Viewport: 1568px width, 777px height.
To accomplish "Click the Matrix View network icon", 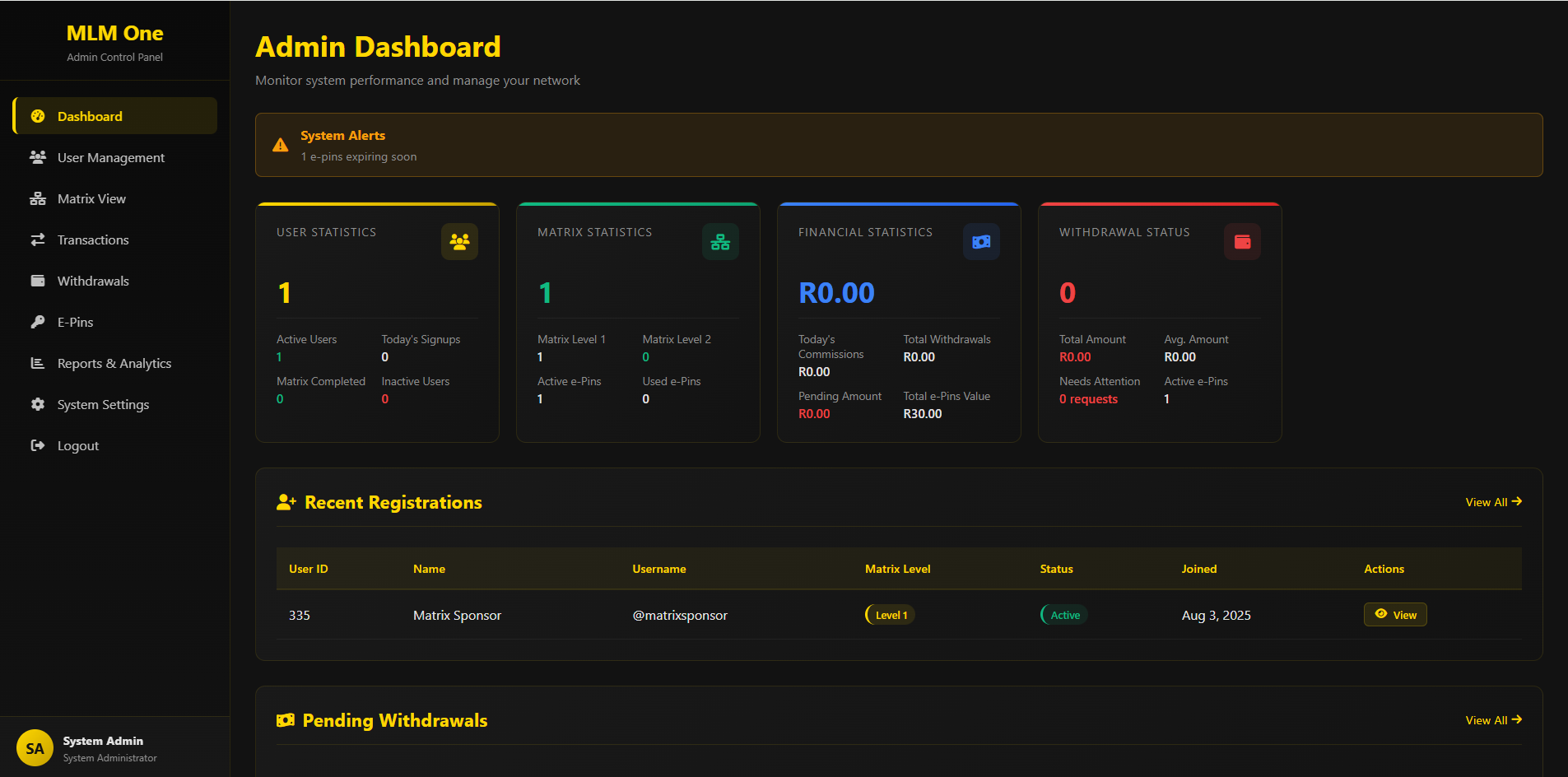I will pos(38,198).
